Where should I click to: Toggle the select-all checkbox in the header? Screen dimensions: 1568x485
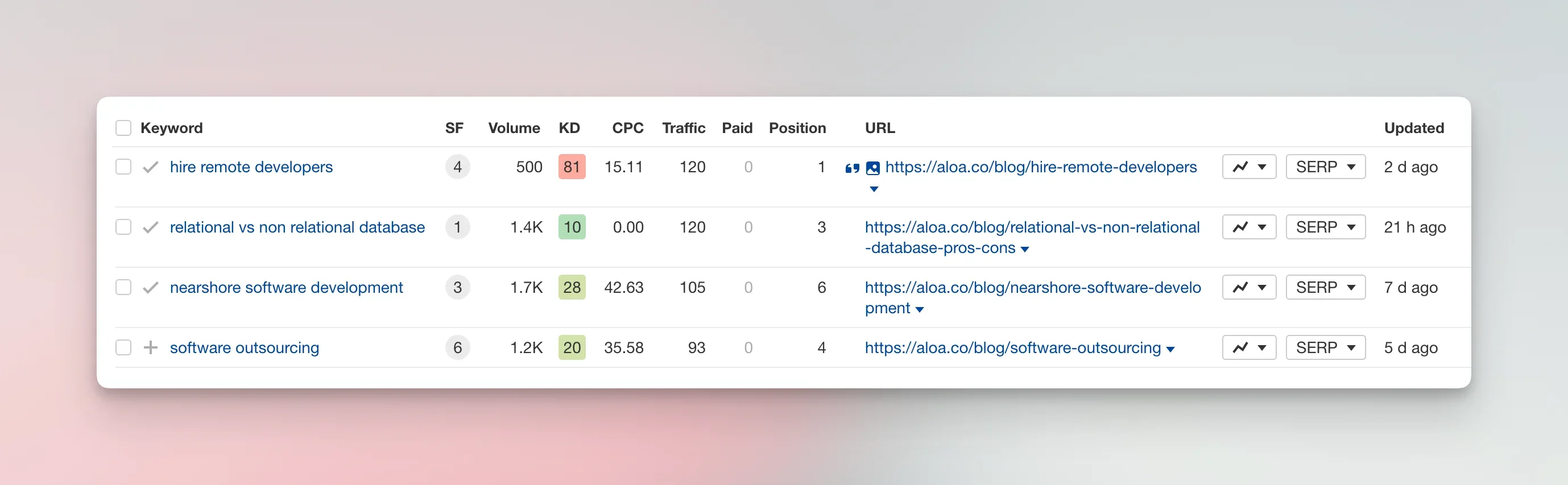click(x=123, y=128)
